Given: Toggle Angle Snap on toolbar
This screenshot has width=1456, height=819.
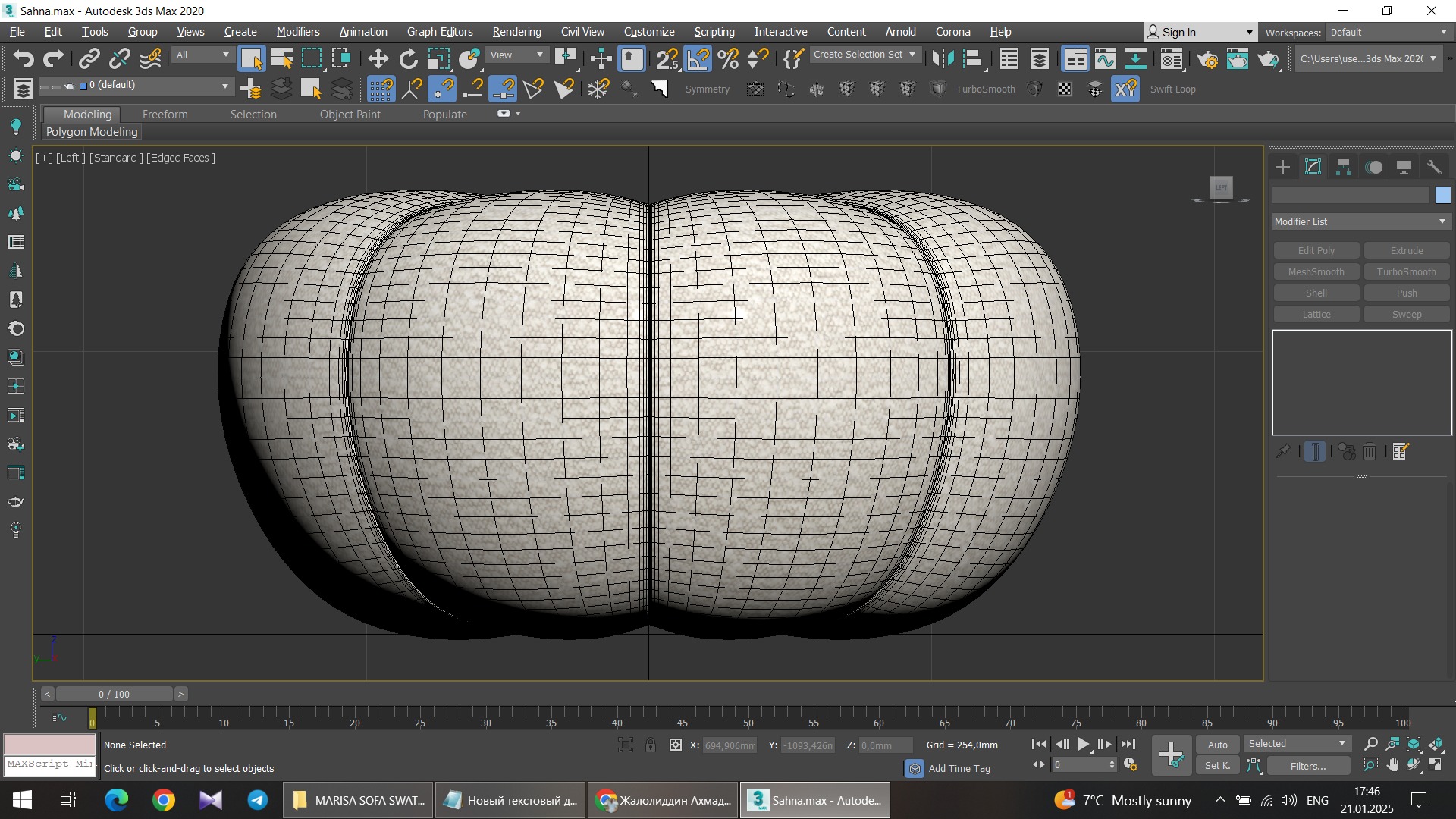Looking at the screenshot, I should point(698,58).
